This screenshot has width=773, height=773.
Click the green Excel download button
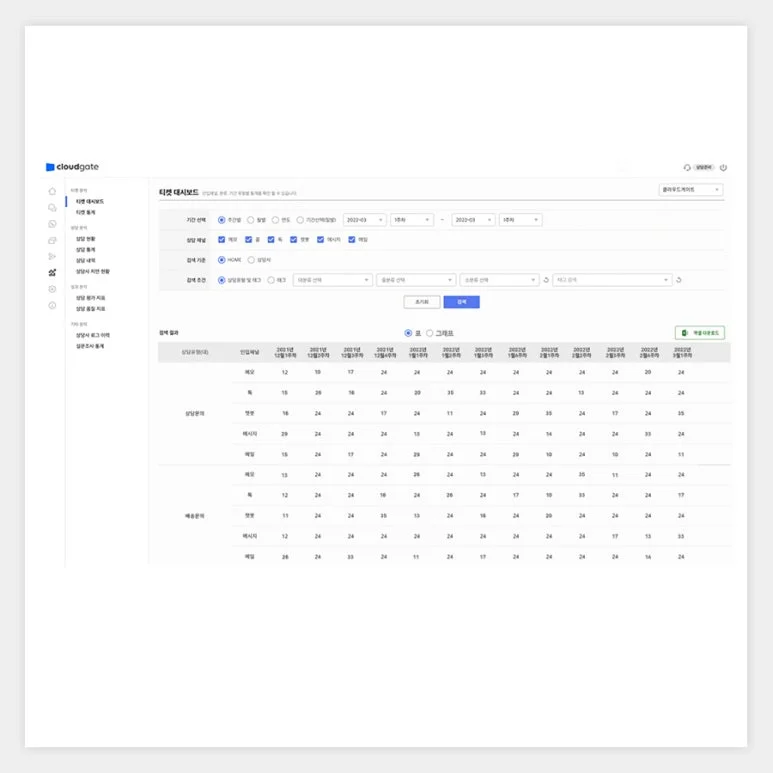click(700, 333)
